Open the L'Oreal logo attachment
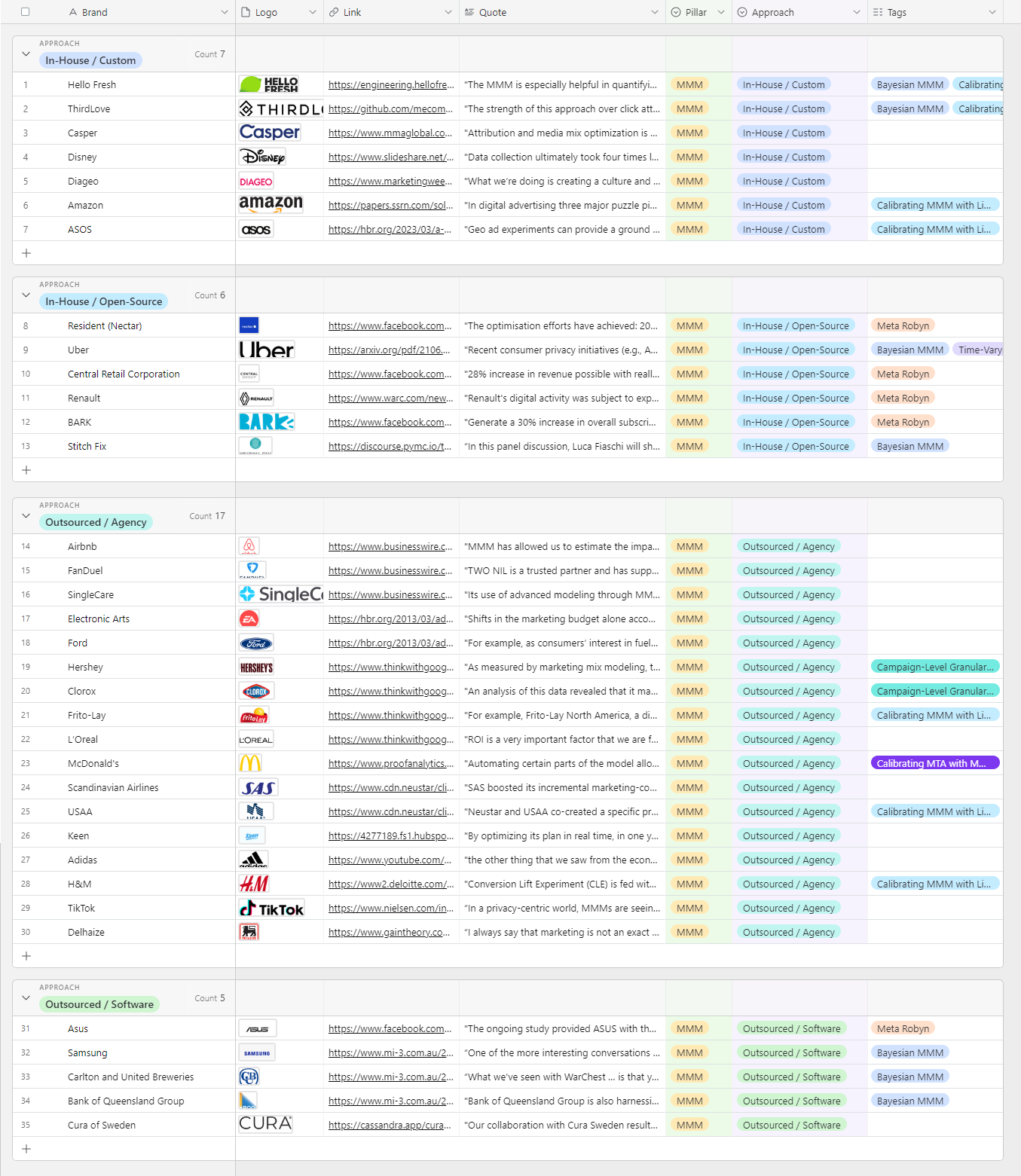 [256, 739]
